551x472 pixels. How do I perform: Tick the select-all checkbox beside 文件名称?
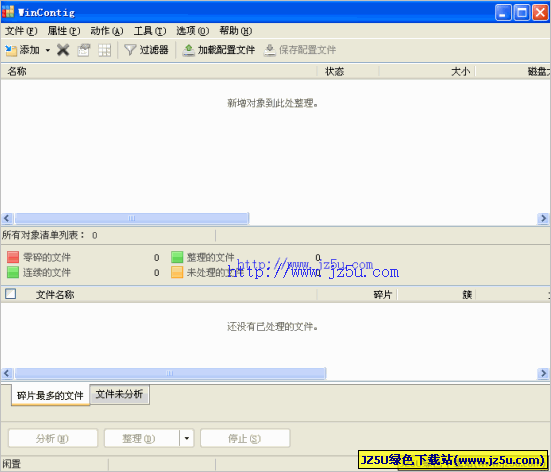(11, 294)
